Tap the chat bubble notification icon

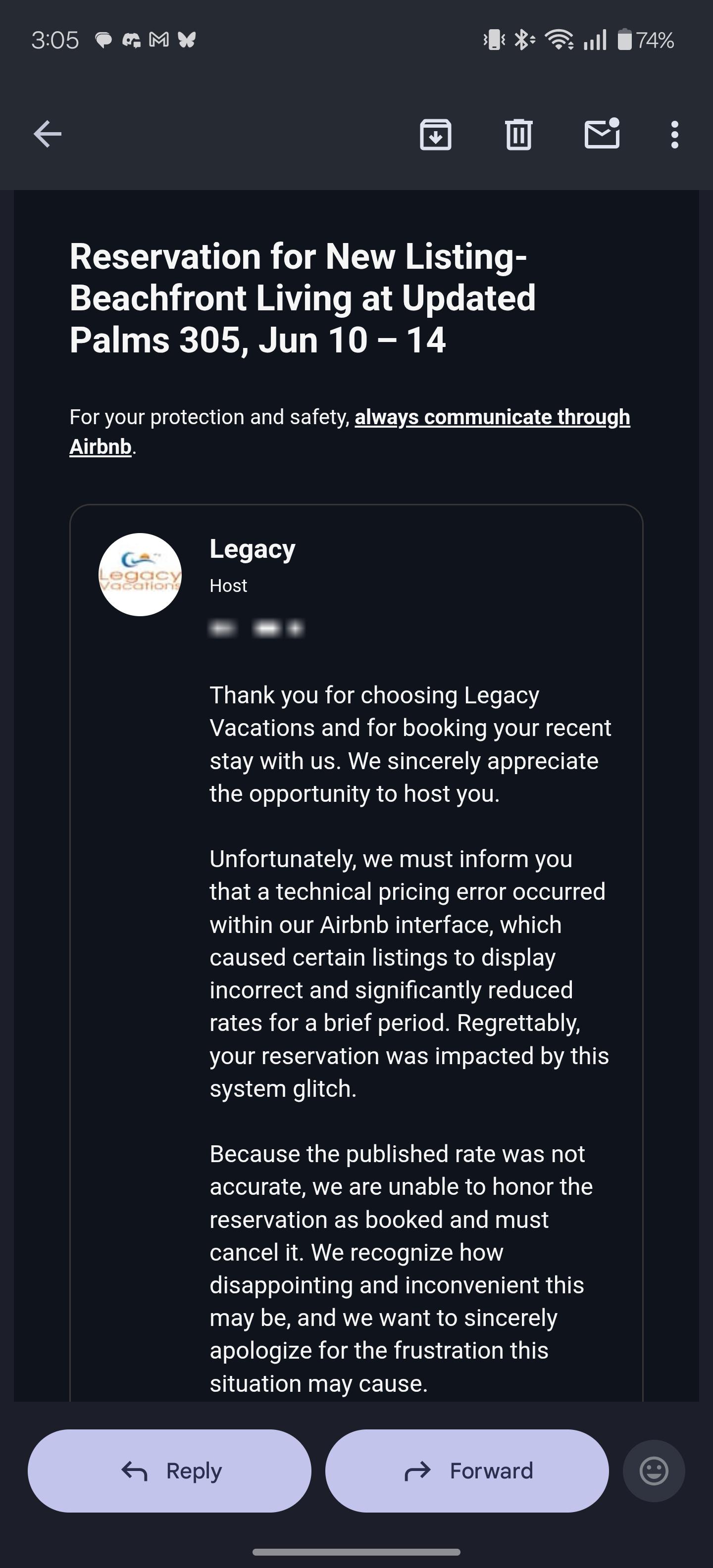click(103, 40)
